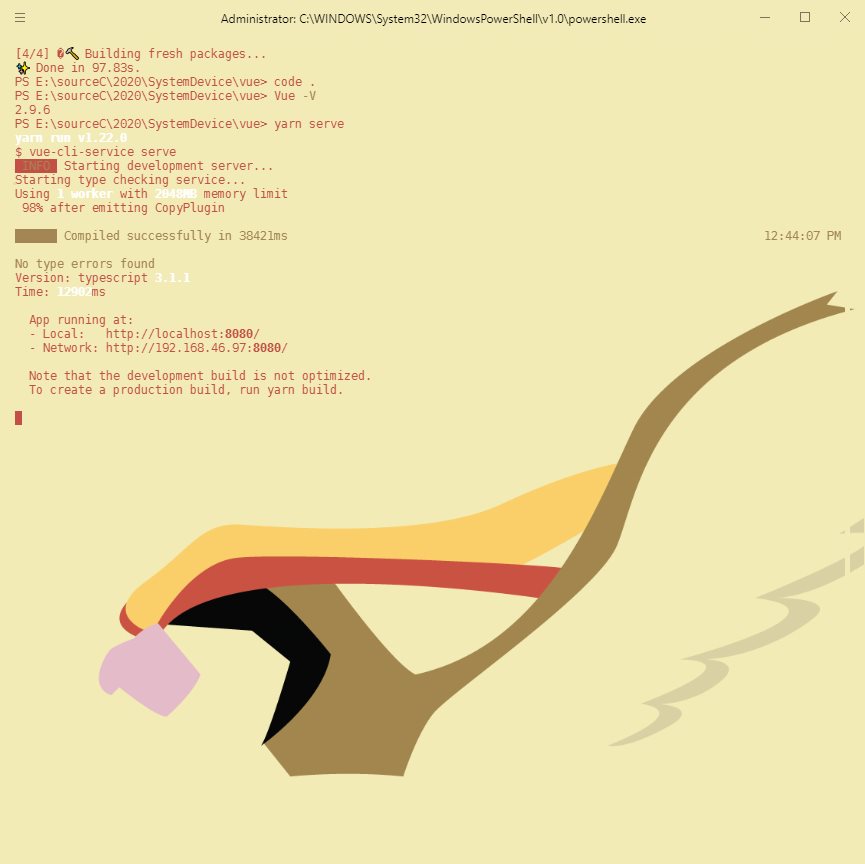Open the Network http://192.168.46.97:8080/ URL

point(196,348)
